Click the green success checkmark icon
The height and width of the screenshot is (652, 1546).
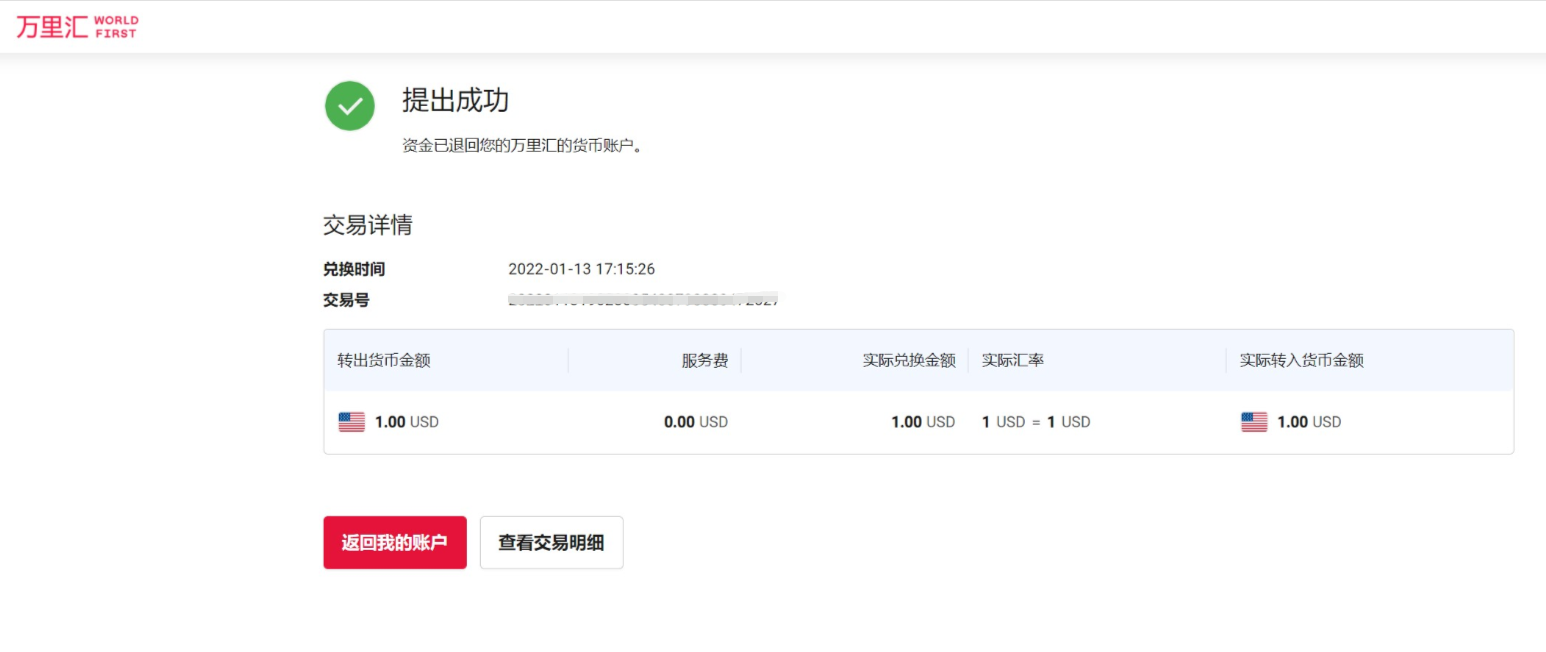point(350,106)
